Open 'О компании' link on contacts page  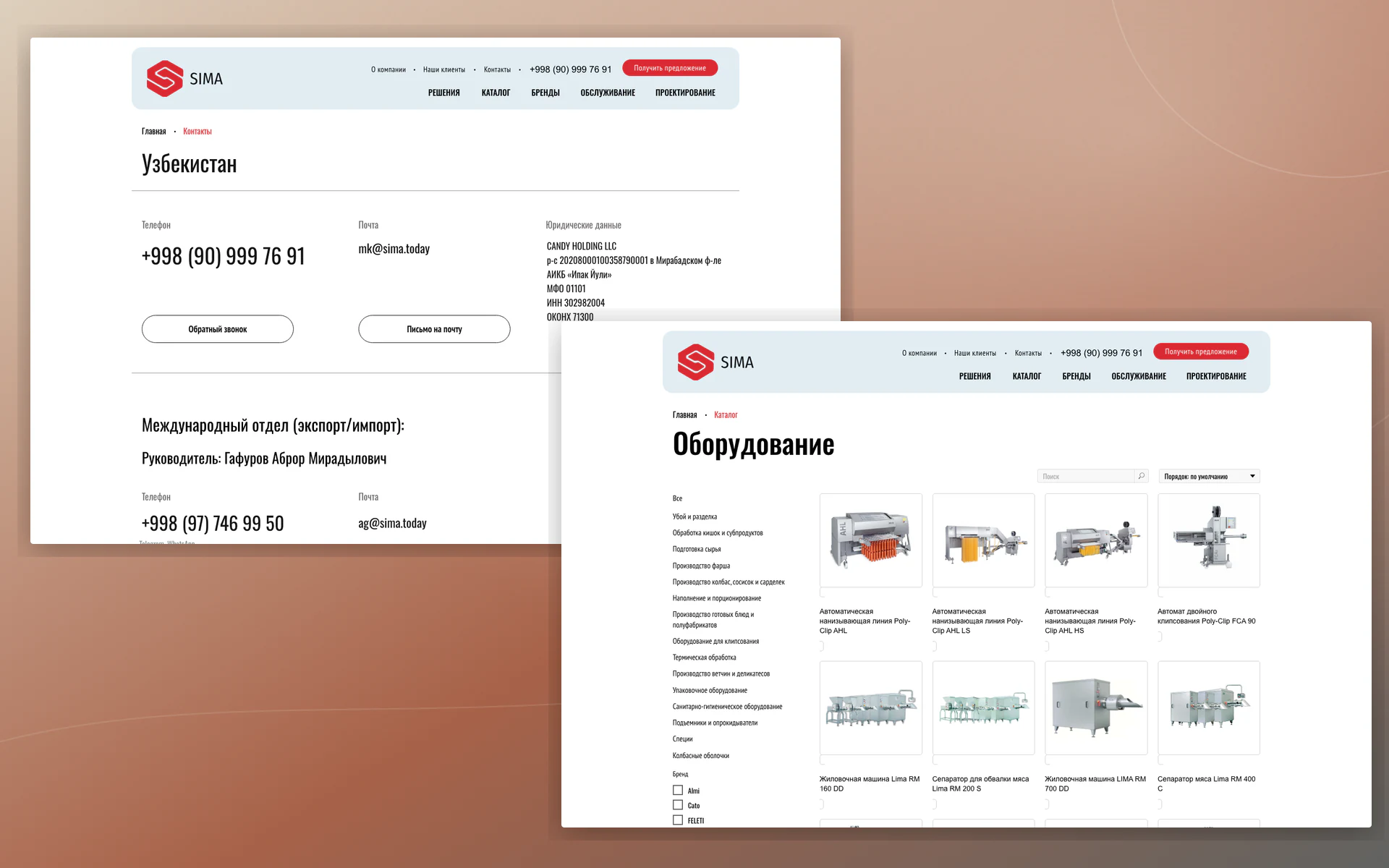coord(388,69)
